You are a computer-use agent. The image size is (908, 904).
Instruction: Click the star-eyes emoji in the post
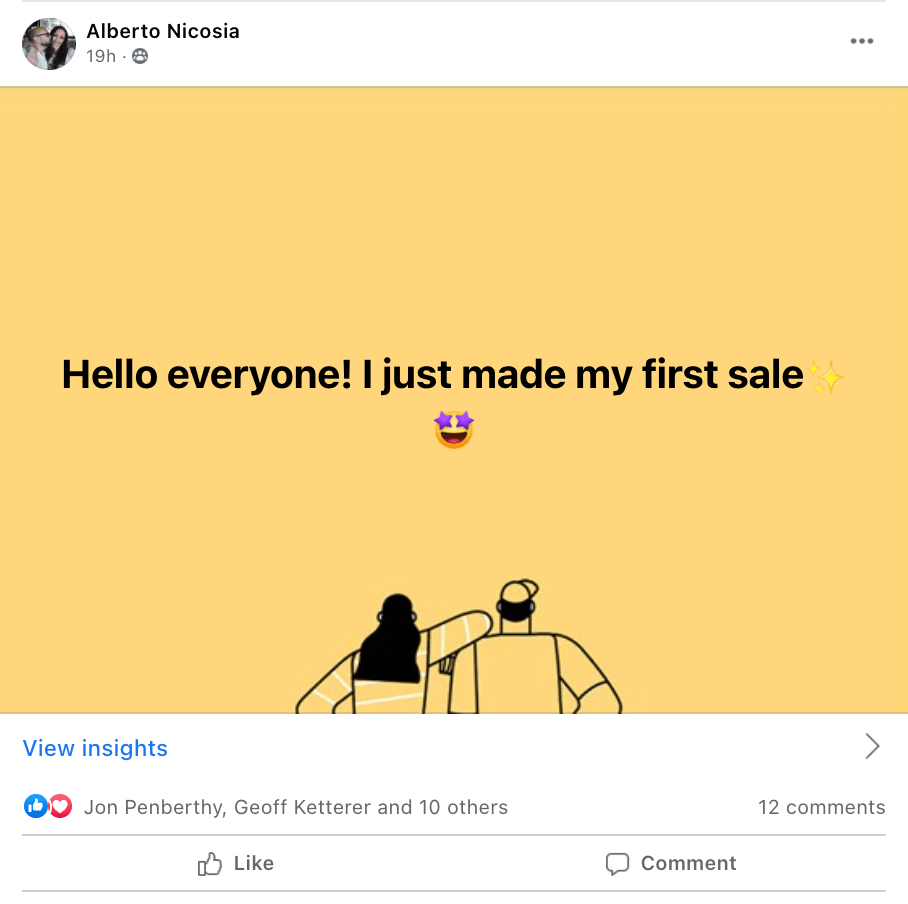(x=453, y=430)
